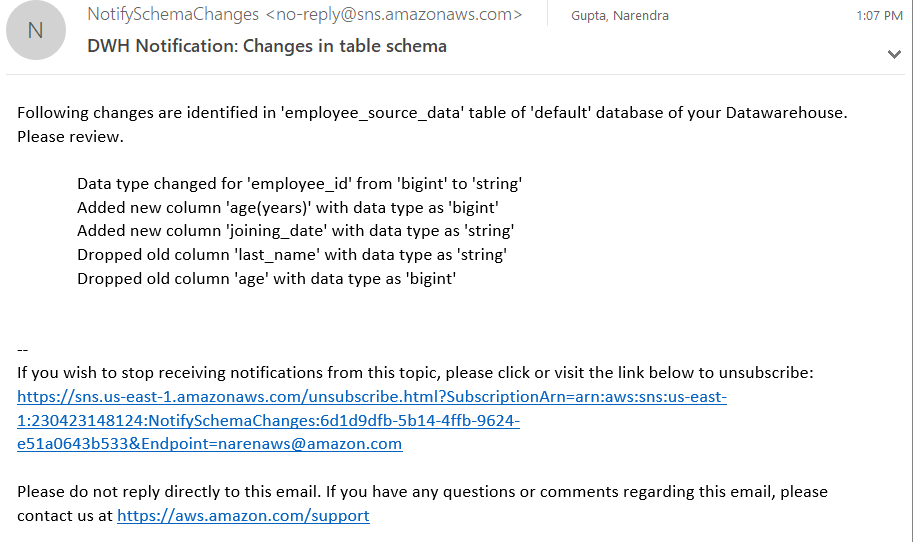This screenshot has width=913, height=542.
Task: Click the 'Following changes are identified' sentence
Action: click(431, 112)
